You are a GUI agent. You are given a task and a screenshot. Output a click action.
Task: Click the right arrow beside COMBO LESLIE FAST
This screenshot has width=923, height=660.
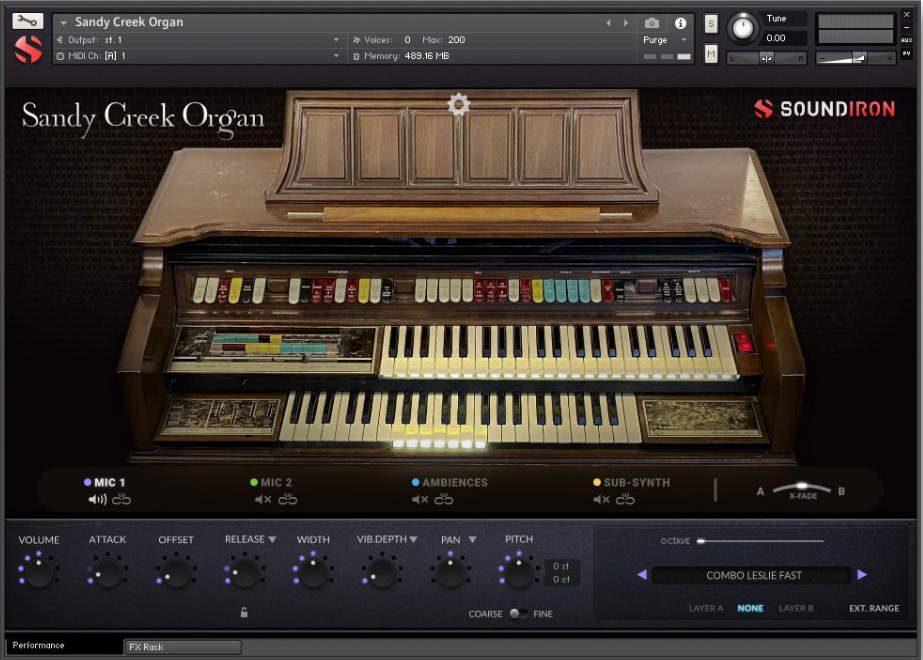(x=862, y=575)
